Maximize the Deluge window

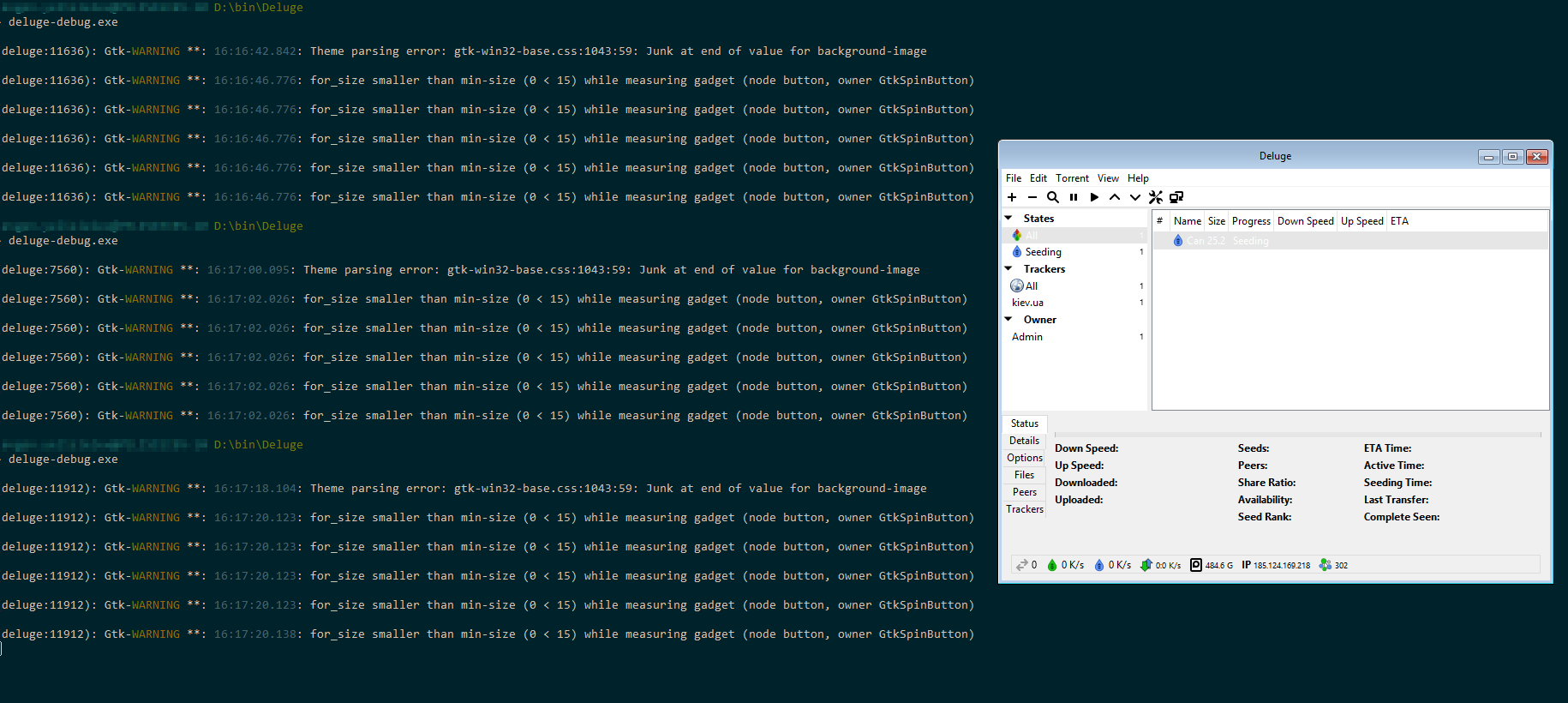(1512, 156)
